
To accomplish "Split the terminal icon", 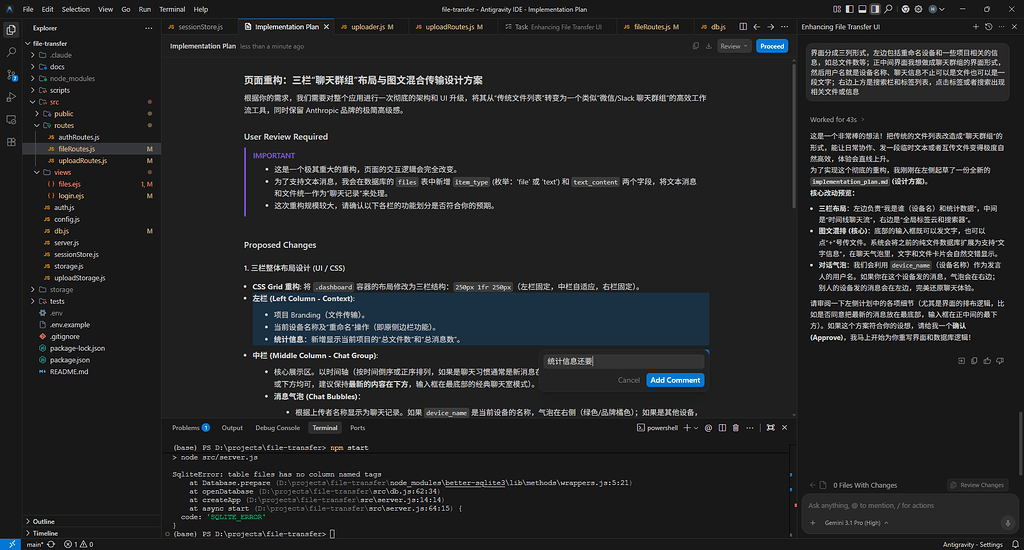I will coord(722,428).
